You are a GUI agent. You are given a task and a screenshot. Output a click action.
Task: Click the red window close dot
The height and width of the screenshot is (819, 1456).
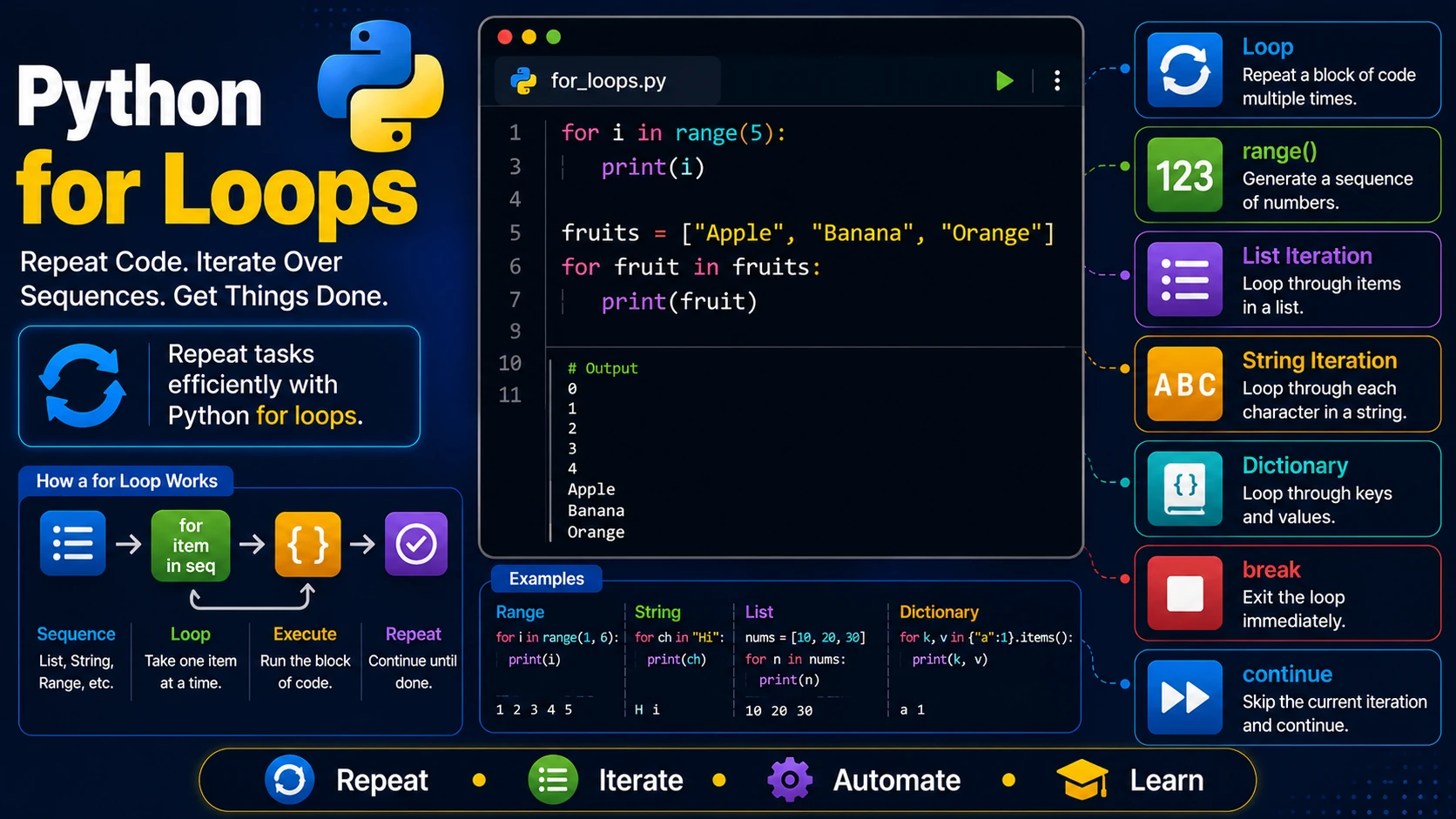(x=504, y=37)
